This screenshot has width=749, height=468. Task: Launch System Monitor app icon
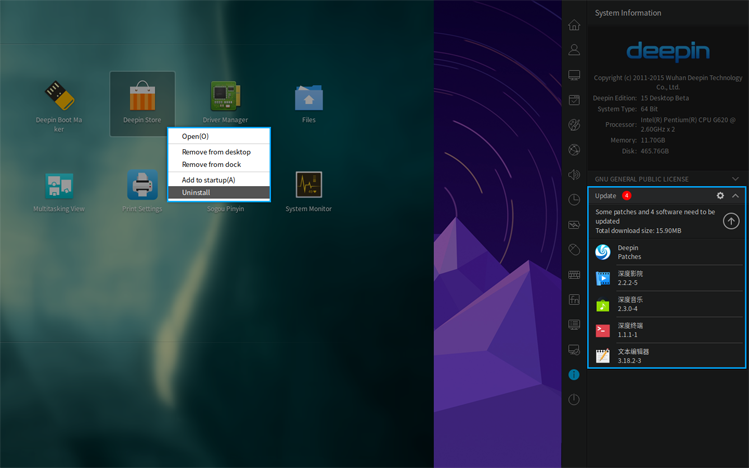(309, 184)
